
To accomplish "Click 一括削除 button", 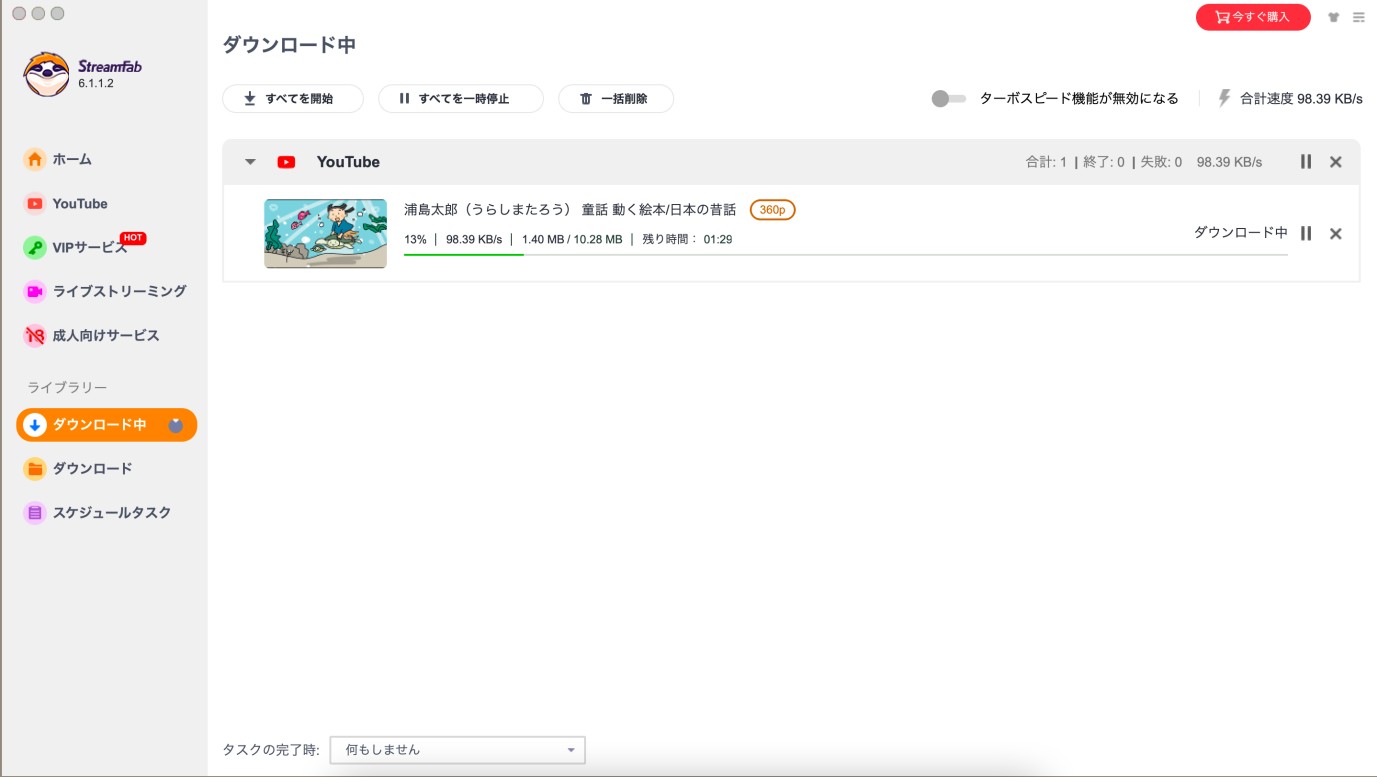I will [x=616, y=99].
